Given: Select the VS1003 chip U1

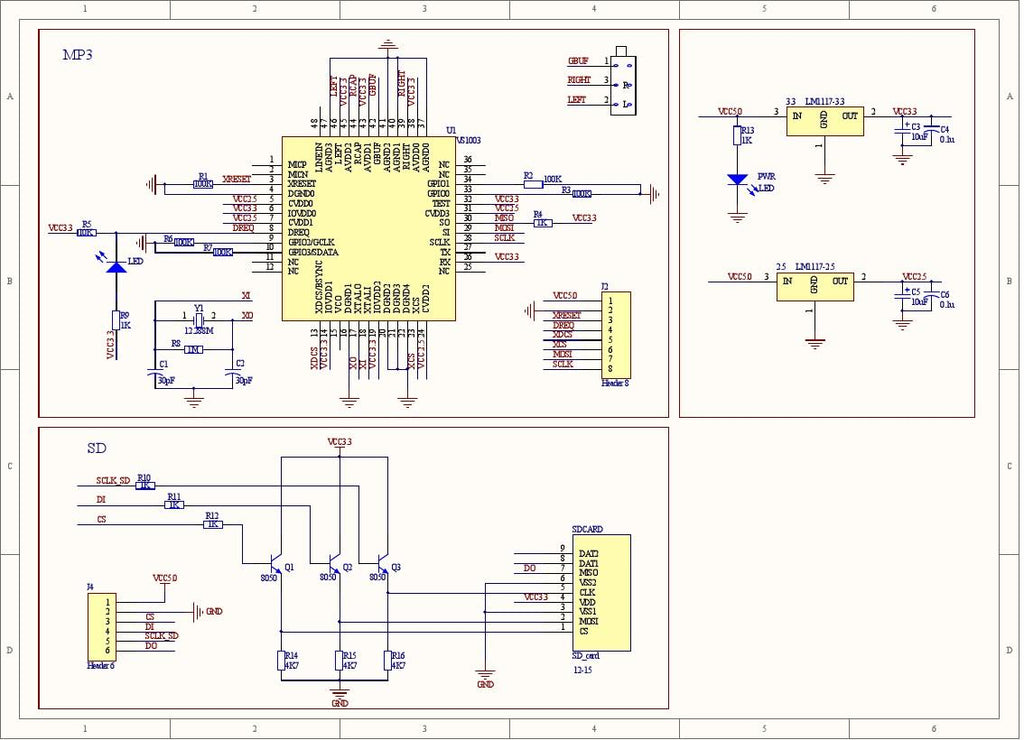Looking at the screenshot, I should [369, 228].
